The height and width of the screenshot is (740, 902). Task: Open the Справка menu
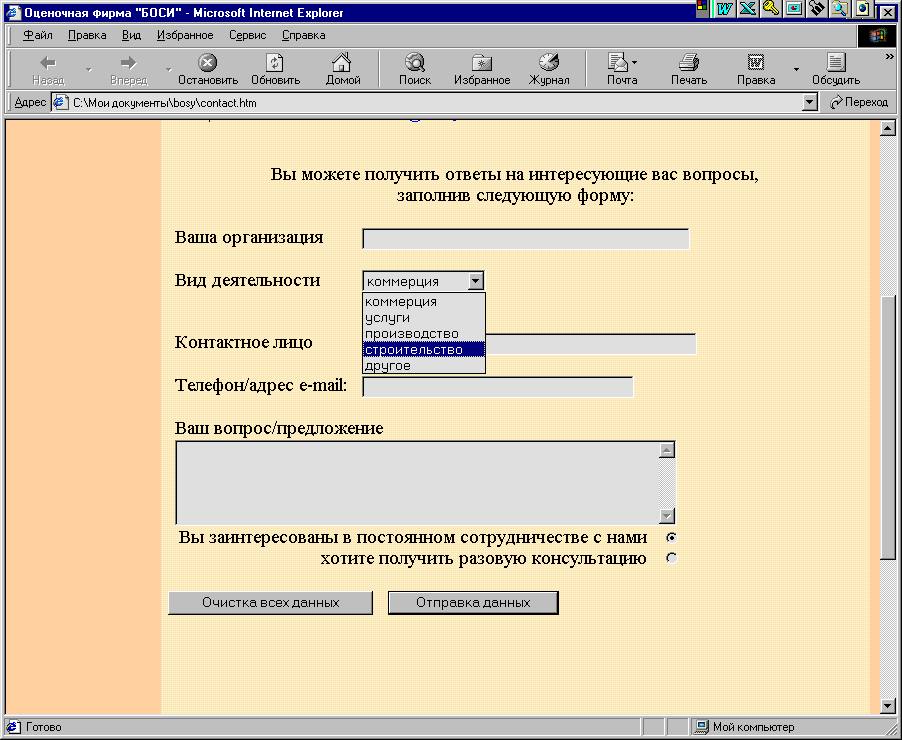click(x=304, y=35)
